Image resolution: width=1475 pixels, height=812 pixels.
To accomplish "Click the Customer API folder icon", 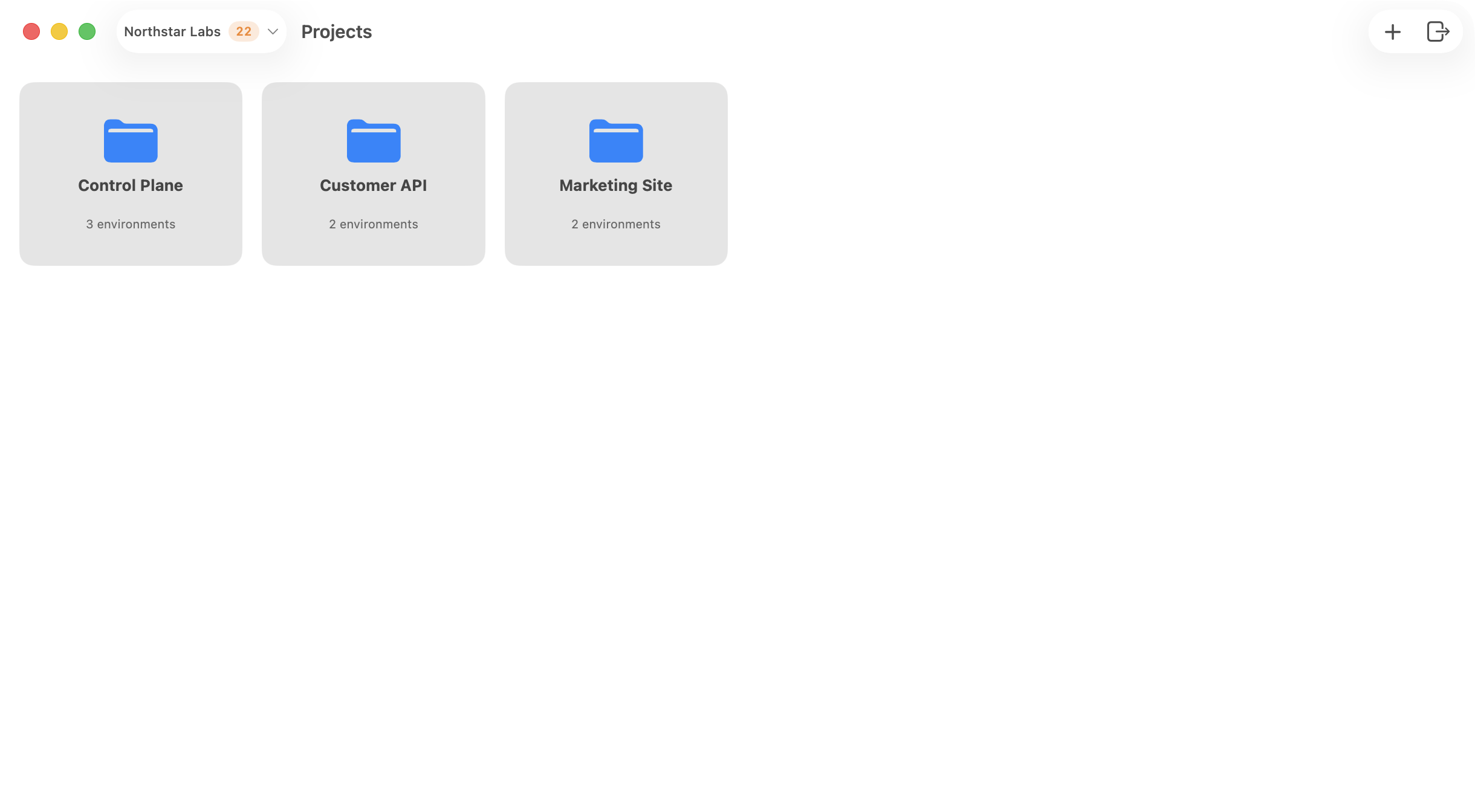I will click(x=373, y=141).
